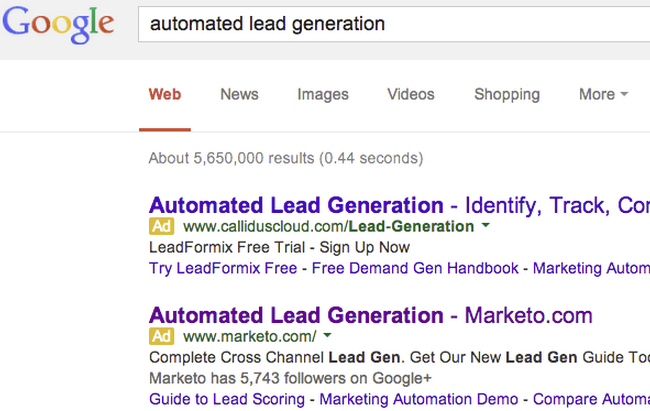Screen dimensions: 650x411
Task: Follow the 'Guide to Lead Scoring' link
Action: (x=226, y=399)
